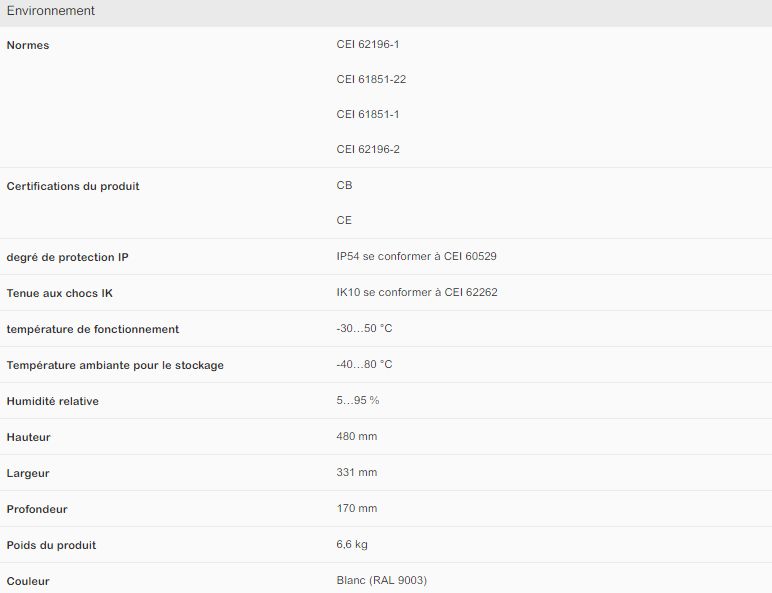Select the IK10 se conformer value
This screenshot has width=772, height=593.
coord(417,292)
